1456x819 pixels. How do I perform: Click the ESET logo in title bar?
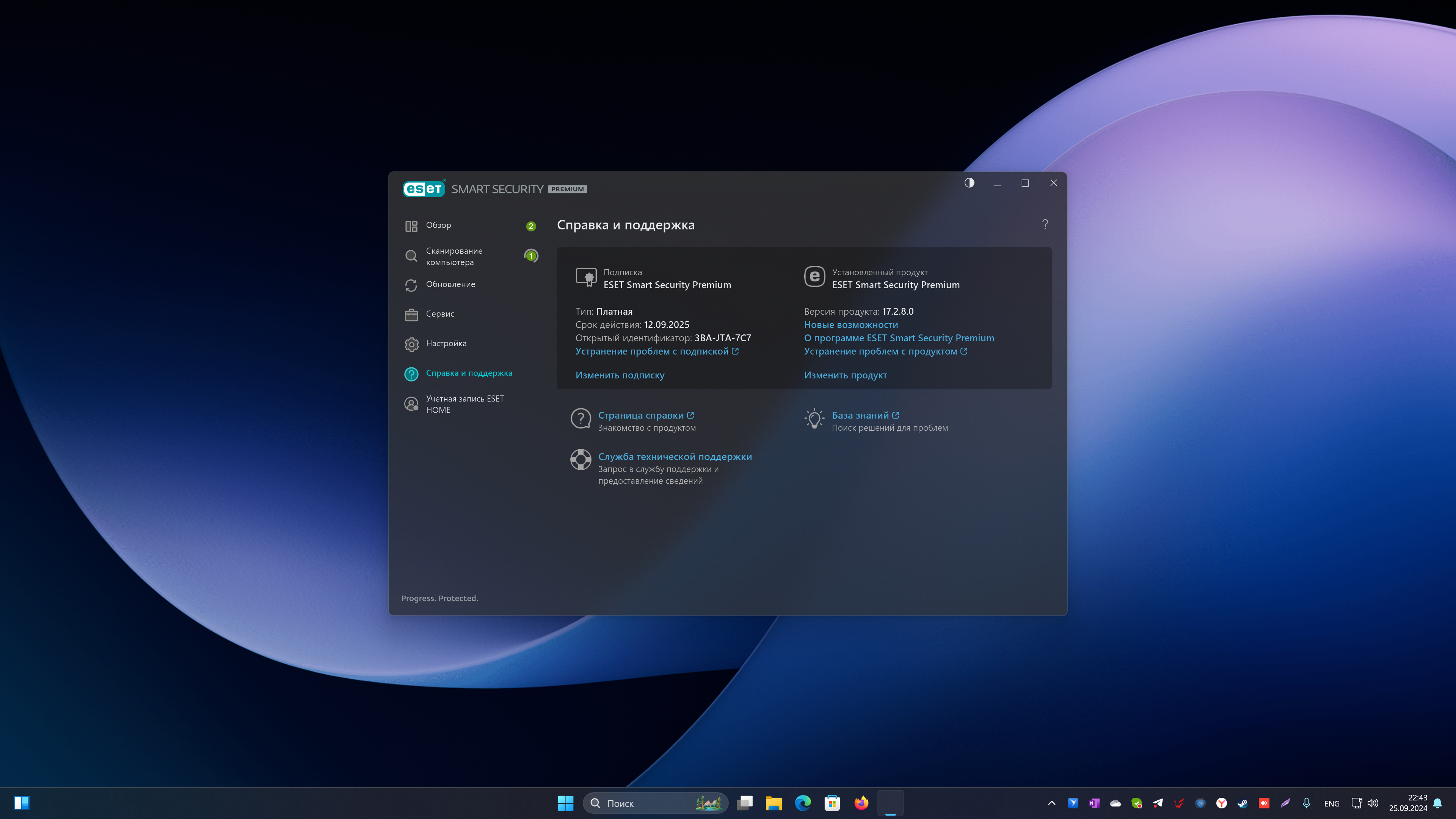[424, 189]
